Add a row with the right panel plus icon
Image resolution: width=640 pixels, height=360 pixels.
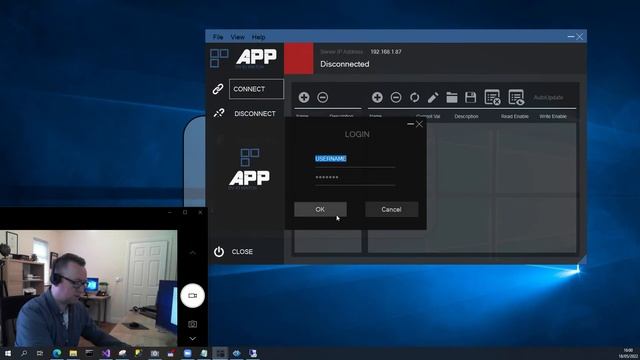[377, 97]
